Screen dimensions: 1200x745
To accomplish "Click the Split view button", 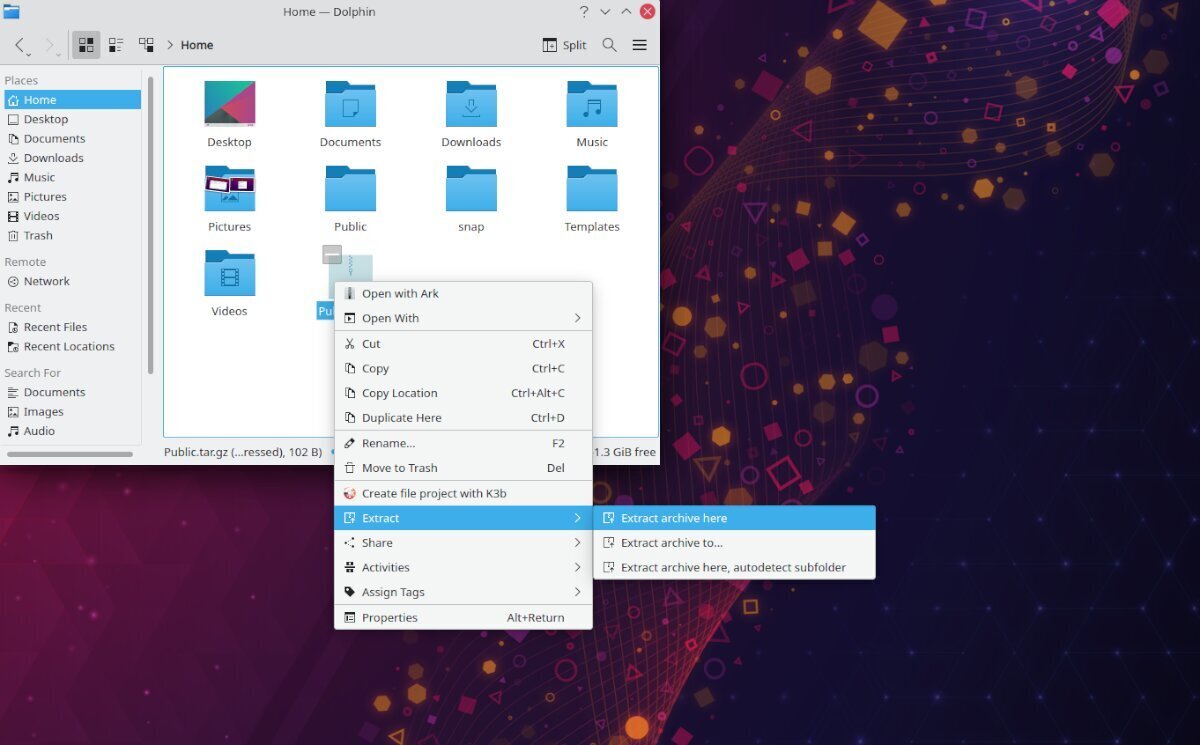I will point(565,45).
